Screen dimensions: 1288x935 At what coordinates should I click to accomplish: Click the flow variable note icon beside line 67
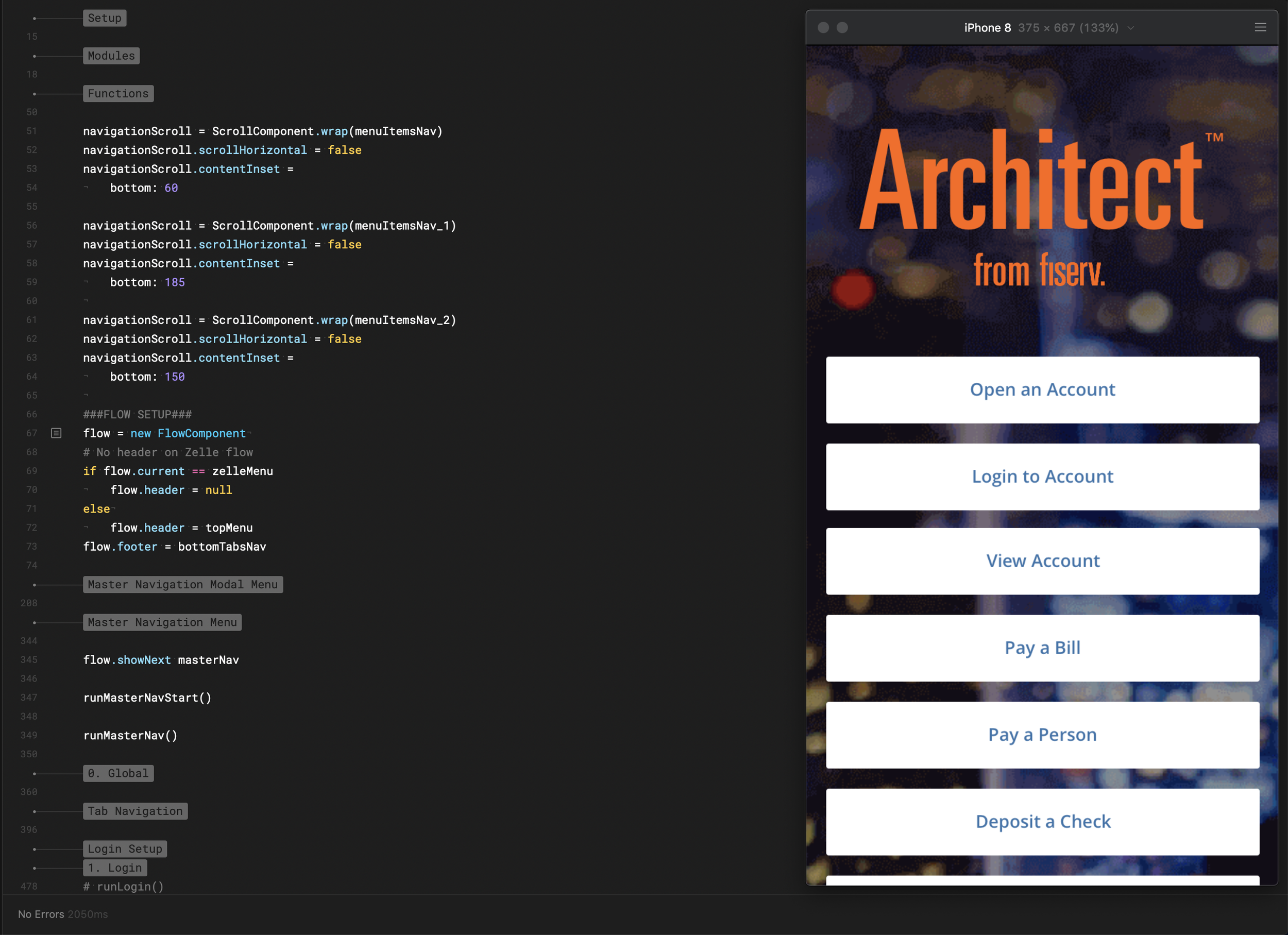click(56, 433)
